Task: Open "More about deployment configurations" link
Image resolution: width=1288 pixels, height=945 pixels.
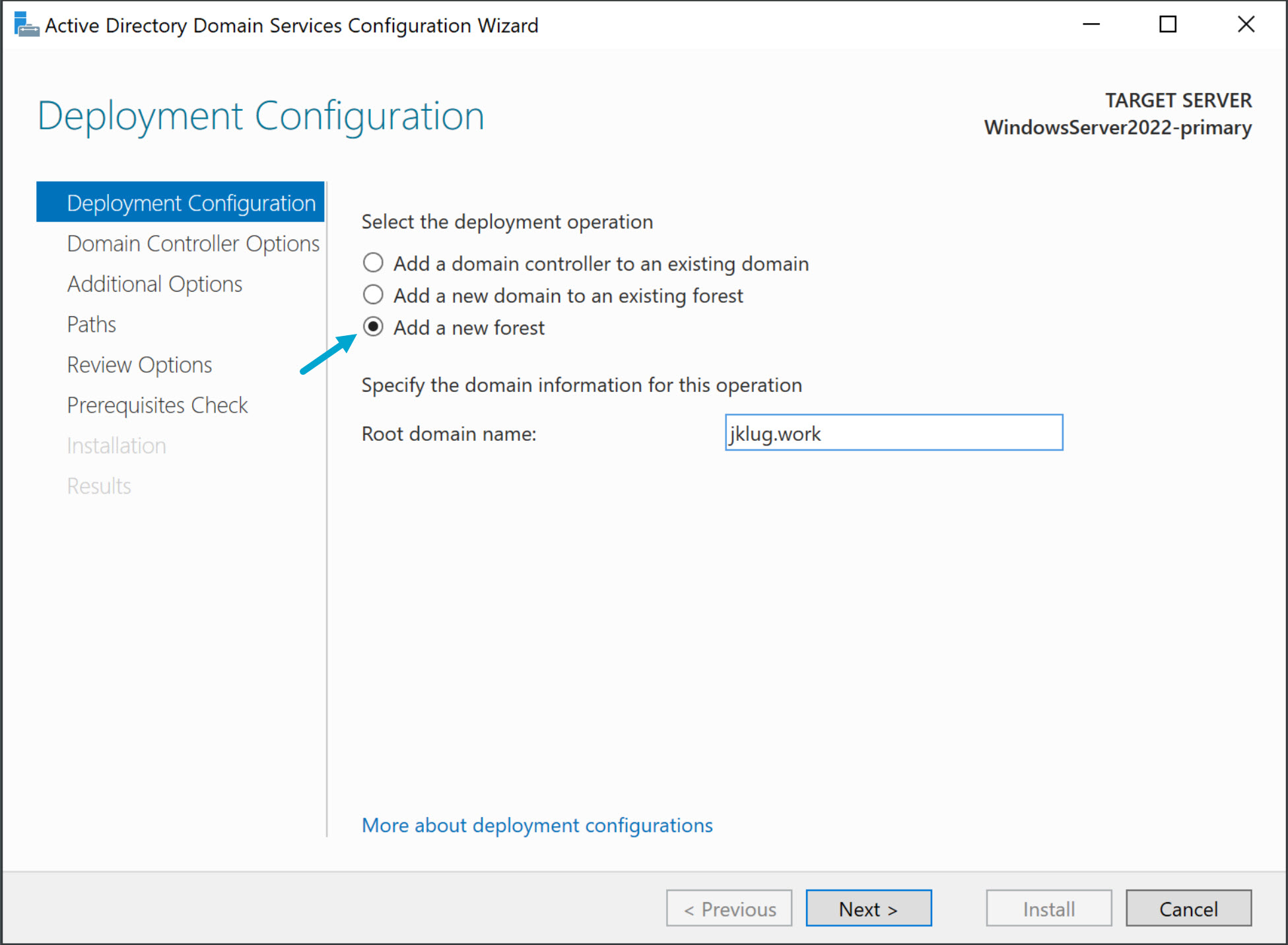Action: [537, 825]
